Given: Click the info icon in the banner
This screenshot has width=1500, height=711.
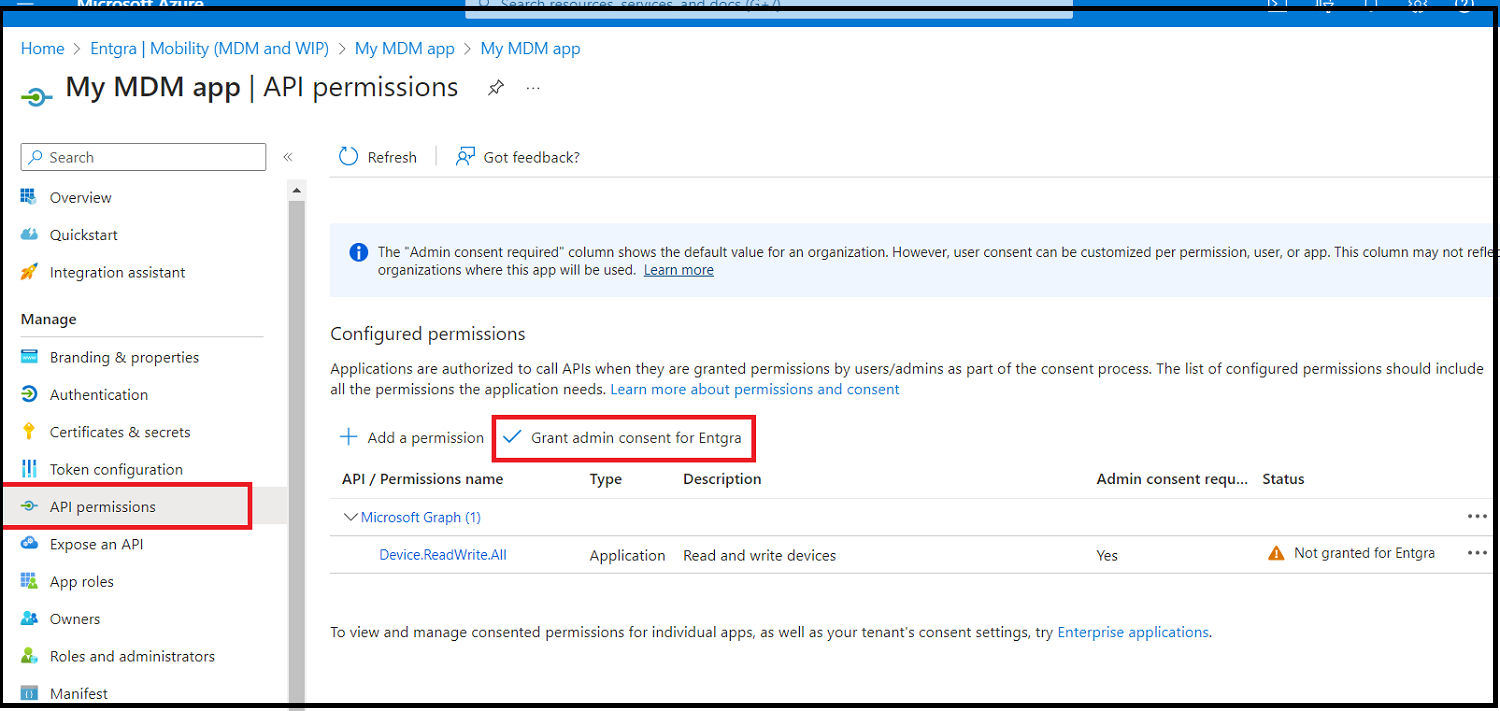Looking at the screenshot, I should (x=358, y=253).
